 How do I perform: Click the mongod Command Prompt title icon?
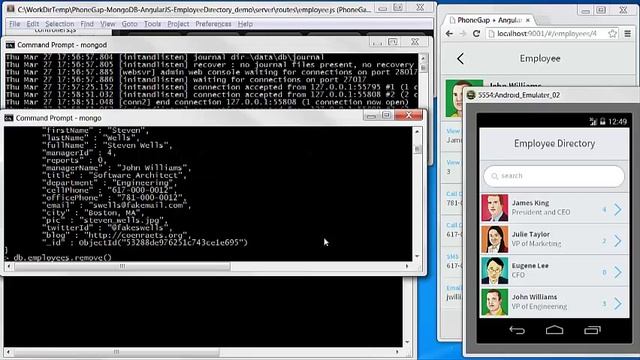click(x=10, y=45)
